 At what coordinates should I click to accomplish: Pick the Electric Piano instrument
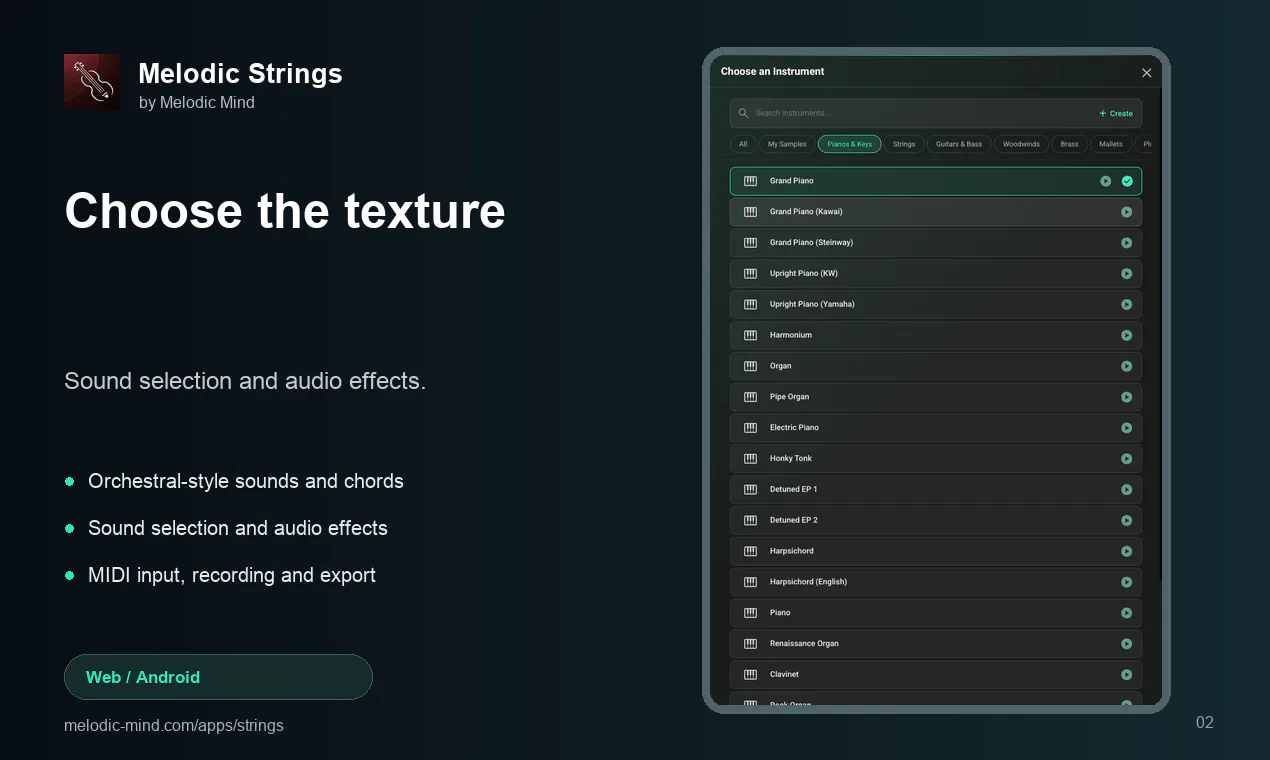click(936, 428)
